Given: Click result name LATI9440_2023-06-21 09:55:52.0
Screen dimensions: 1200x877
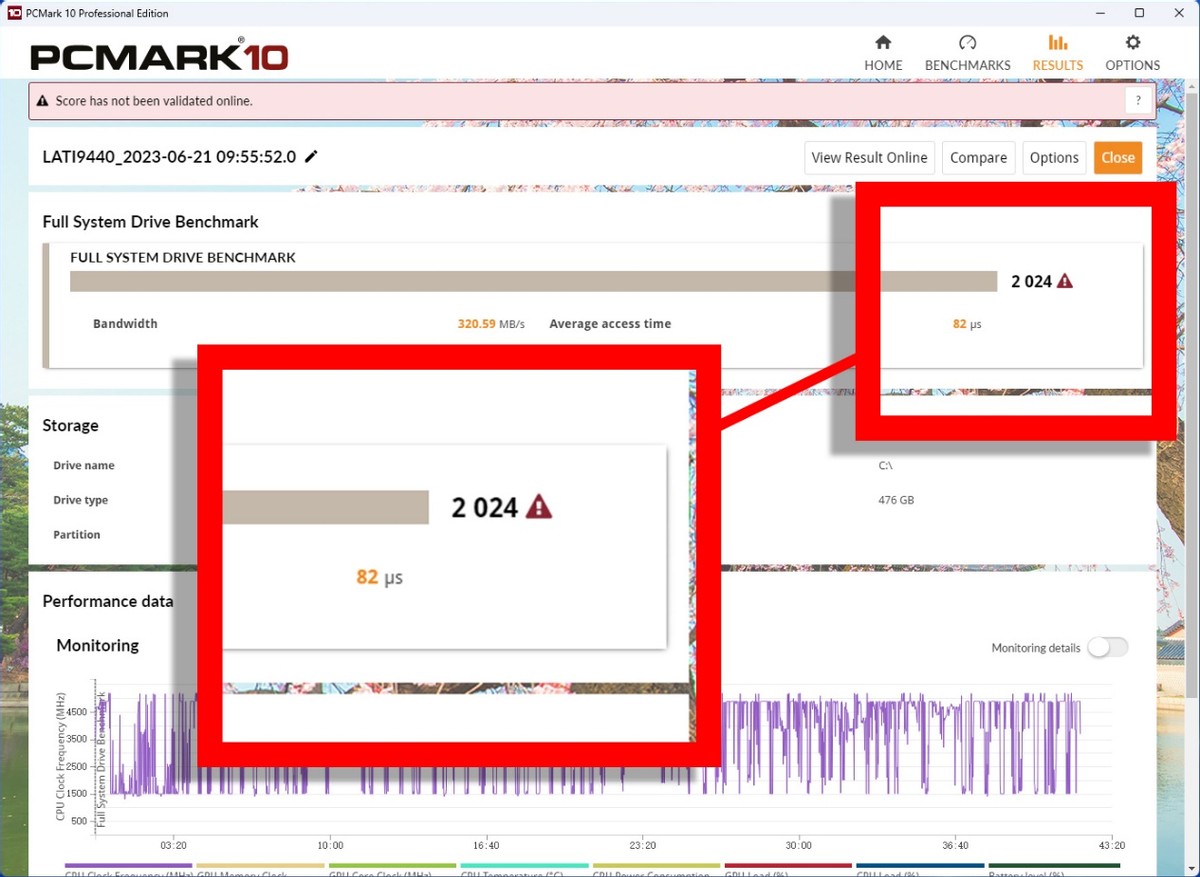Looking at the screenshot, I should (170, 156).
